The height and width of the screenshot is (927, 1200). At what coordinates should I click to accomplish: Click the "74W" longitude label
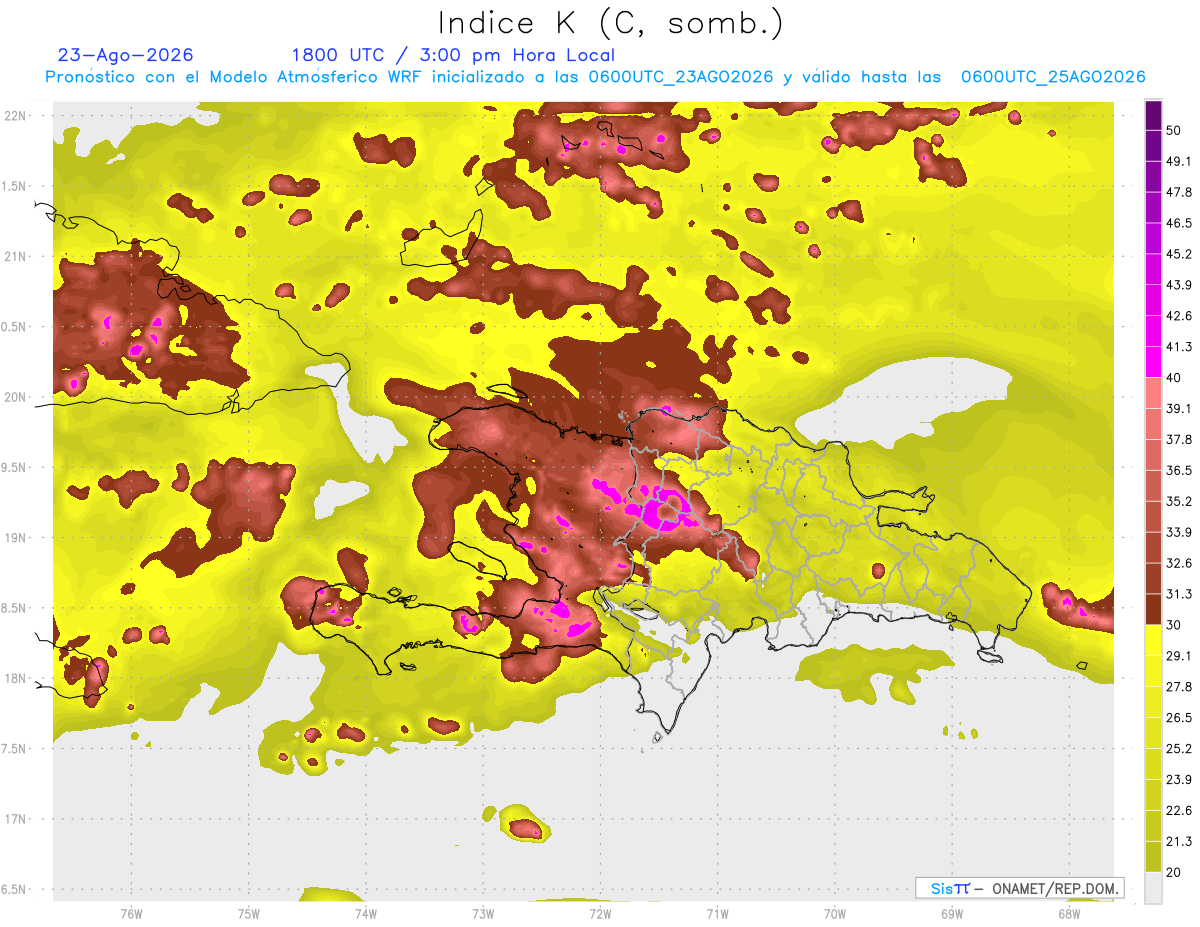pyautogui.click(x=366, y=913)
